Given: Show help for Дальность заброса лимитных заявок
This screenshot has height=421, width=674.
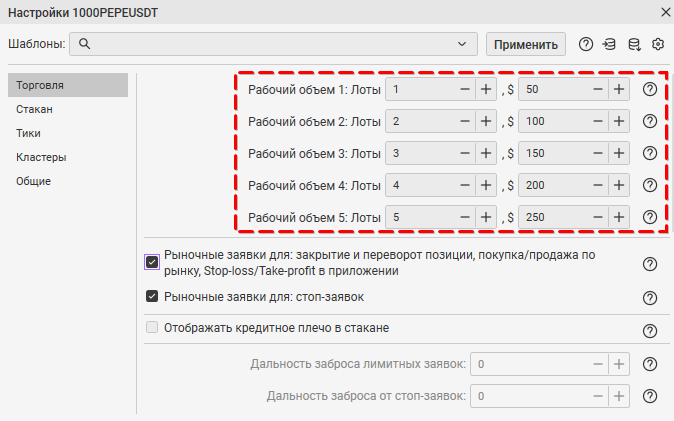Looking at the screenshot, I should [650, 364].
